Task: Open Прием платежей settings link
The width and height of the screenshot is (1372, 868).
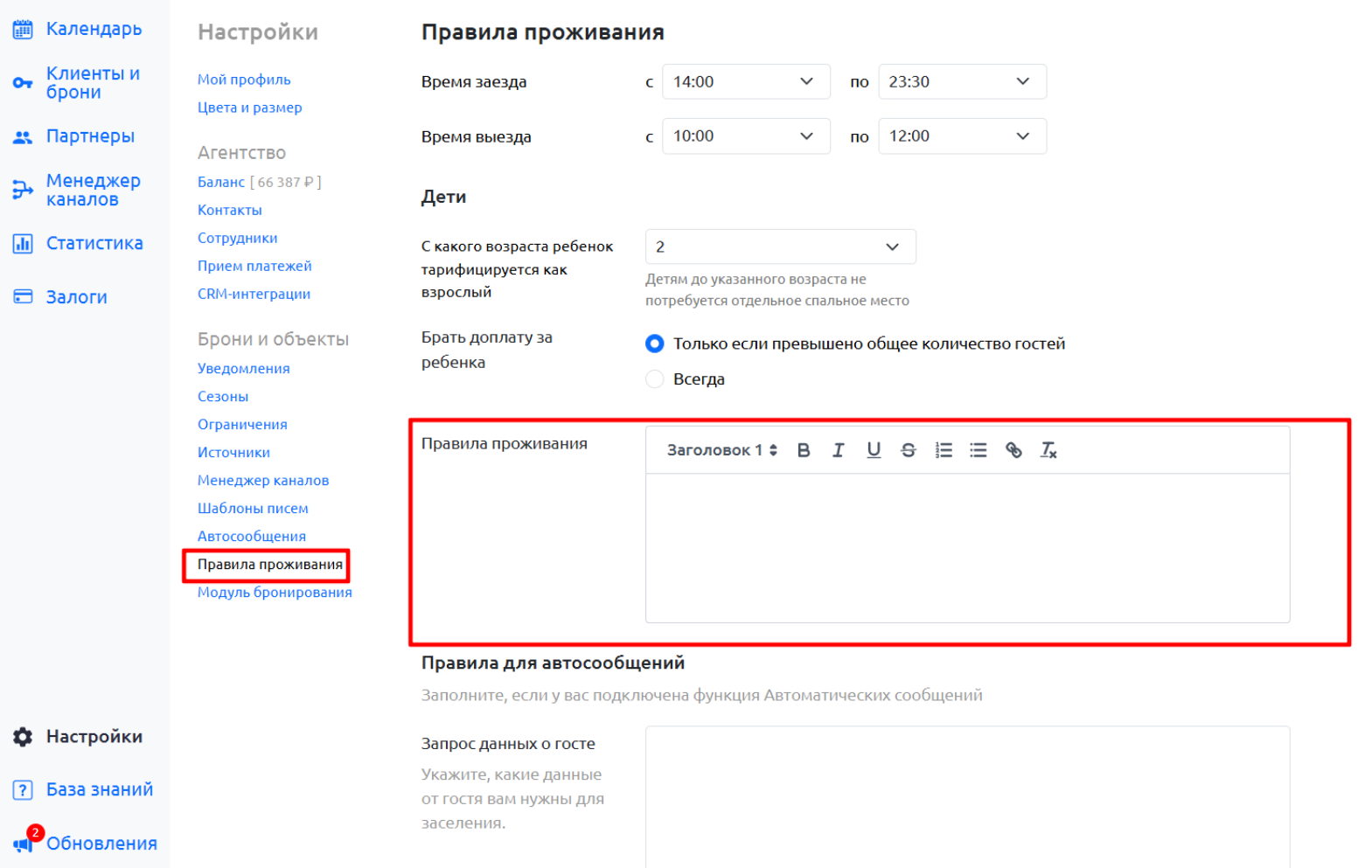Action: tap(254, 266)
